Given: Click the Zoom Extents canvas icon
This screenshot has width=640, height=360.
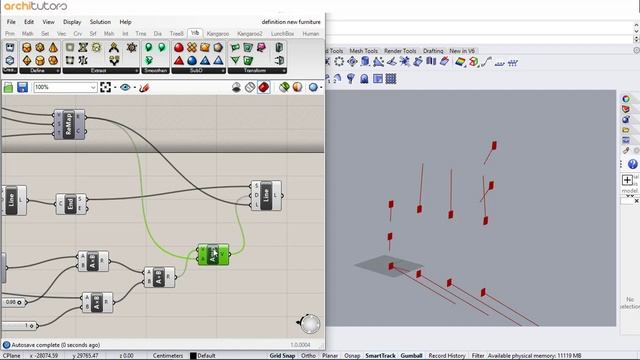Looking at the screenshot, I should click(105, 87).
